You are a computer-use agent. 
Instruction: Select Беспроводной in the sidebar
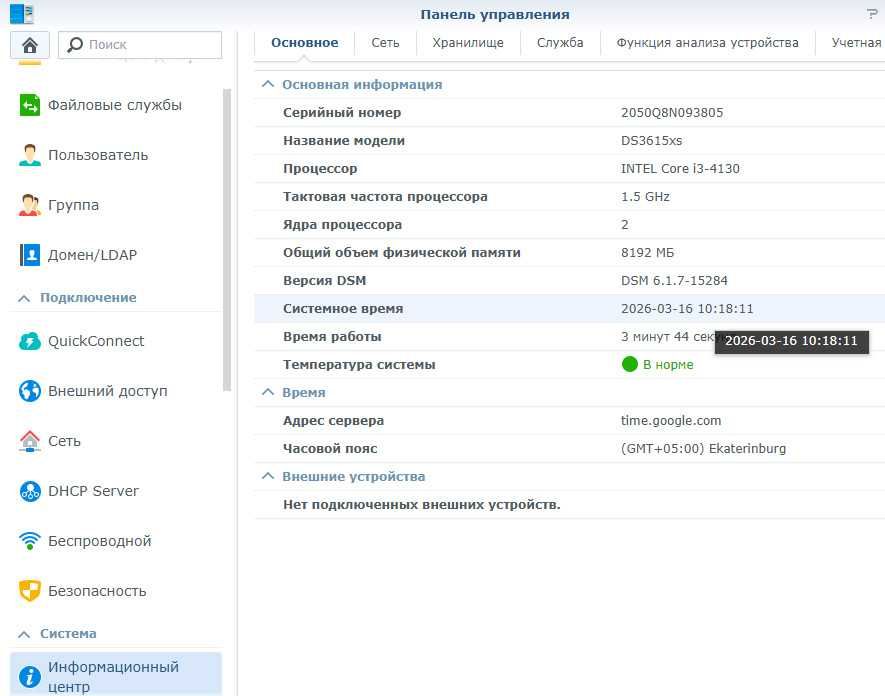tap(100, 541)
